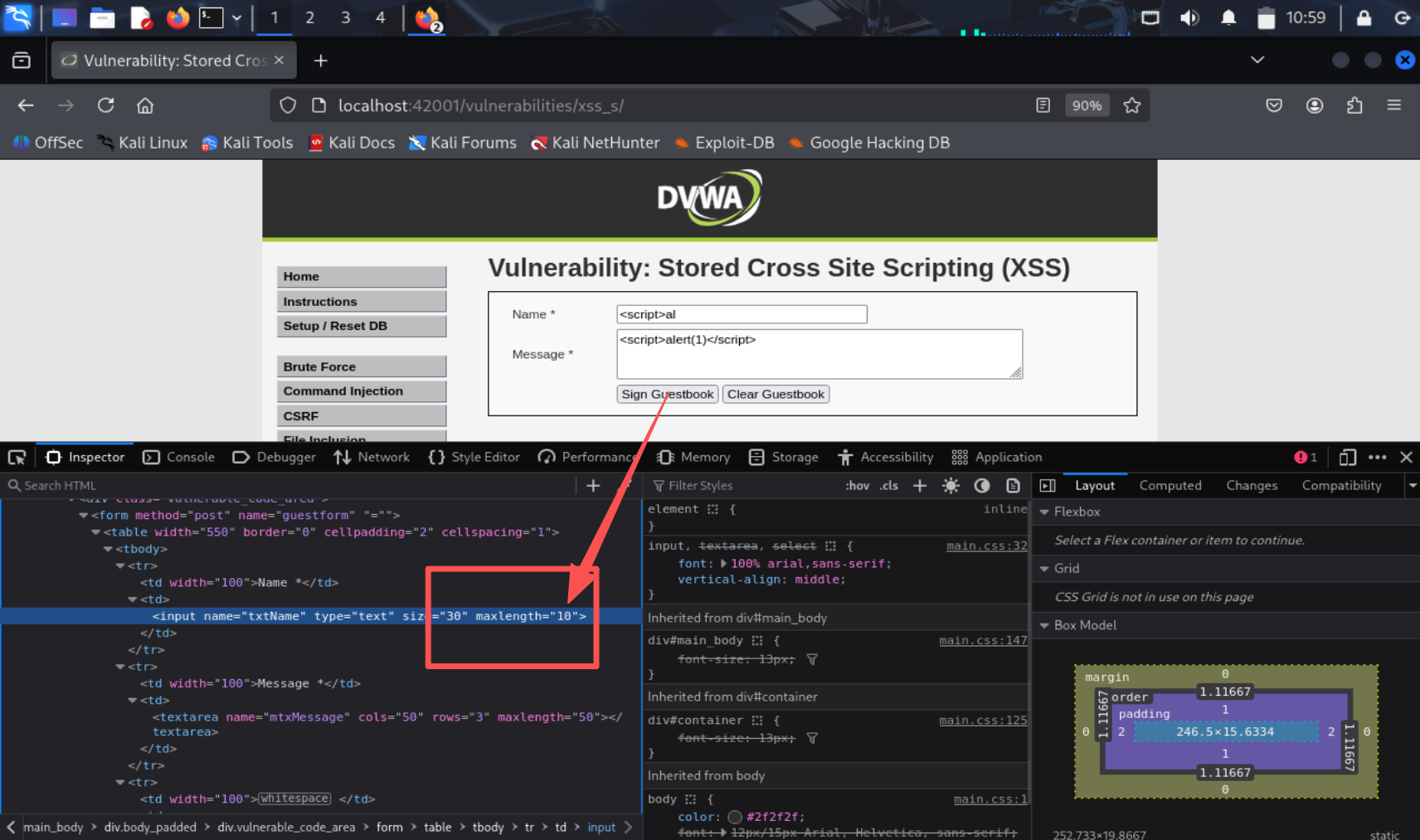Click the plus icon beside Search HTML
This screenshot has width=1420, height=840.
593,485
